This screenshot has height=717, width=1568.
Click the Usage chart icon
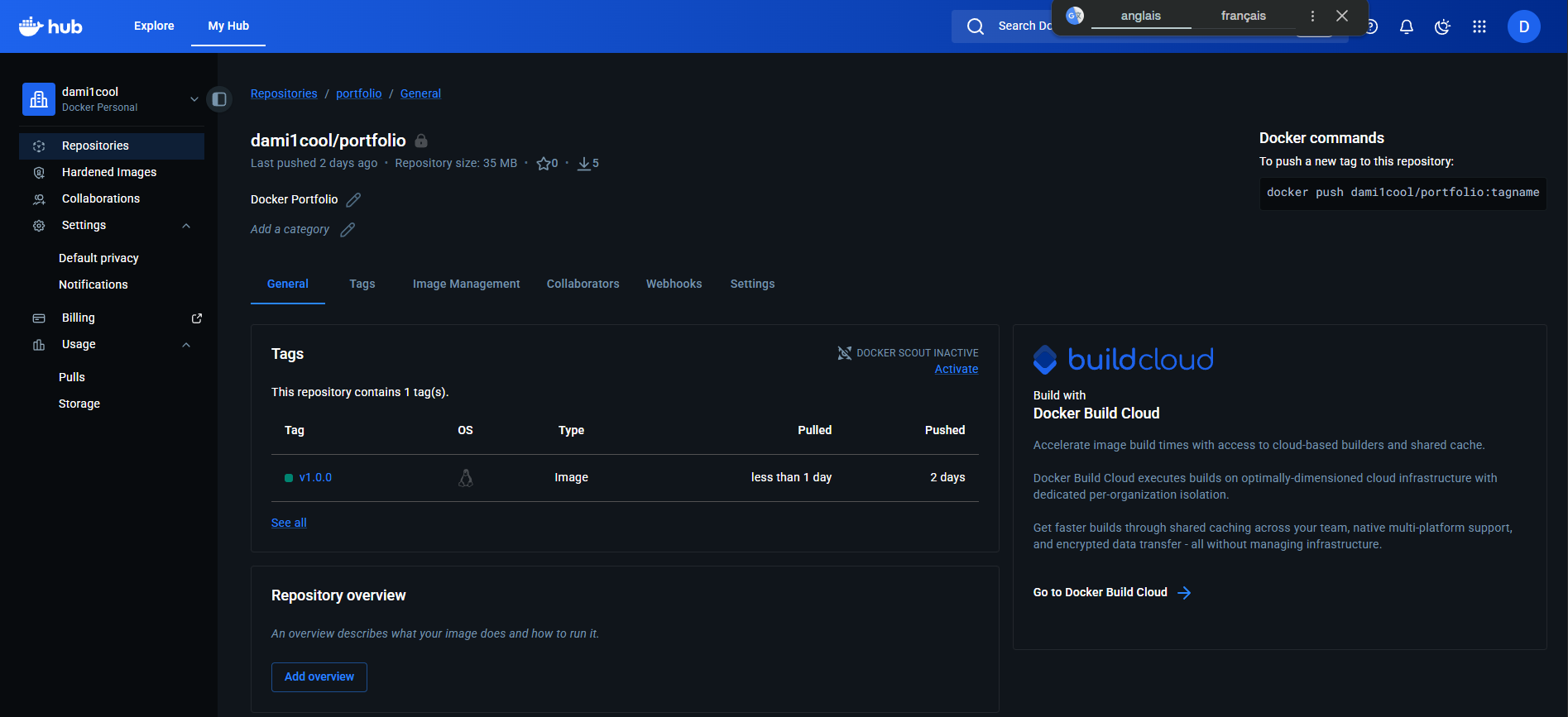39,345
